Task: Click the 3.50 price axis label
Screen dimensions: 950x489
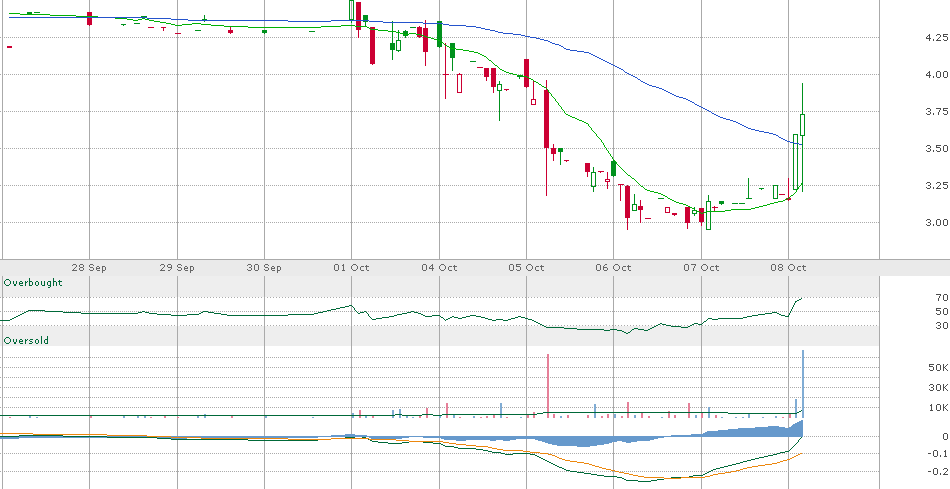Action: tap(937, 148)
